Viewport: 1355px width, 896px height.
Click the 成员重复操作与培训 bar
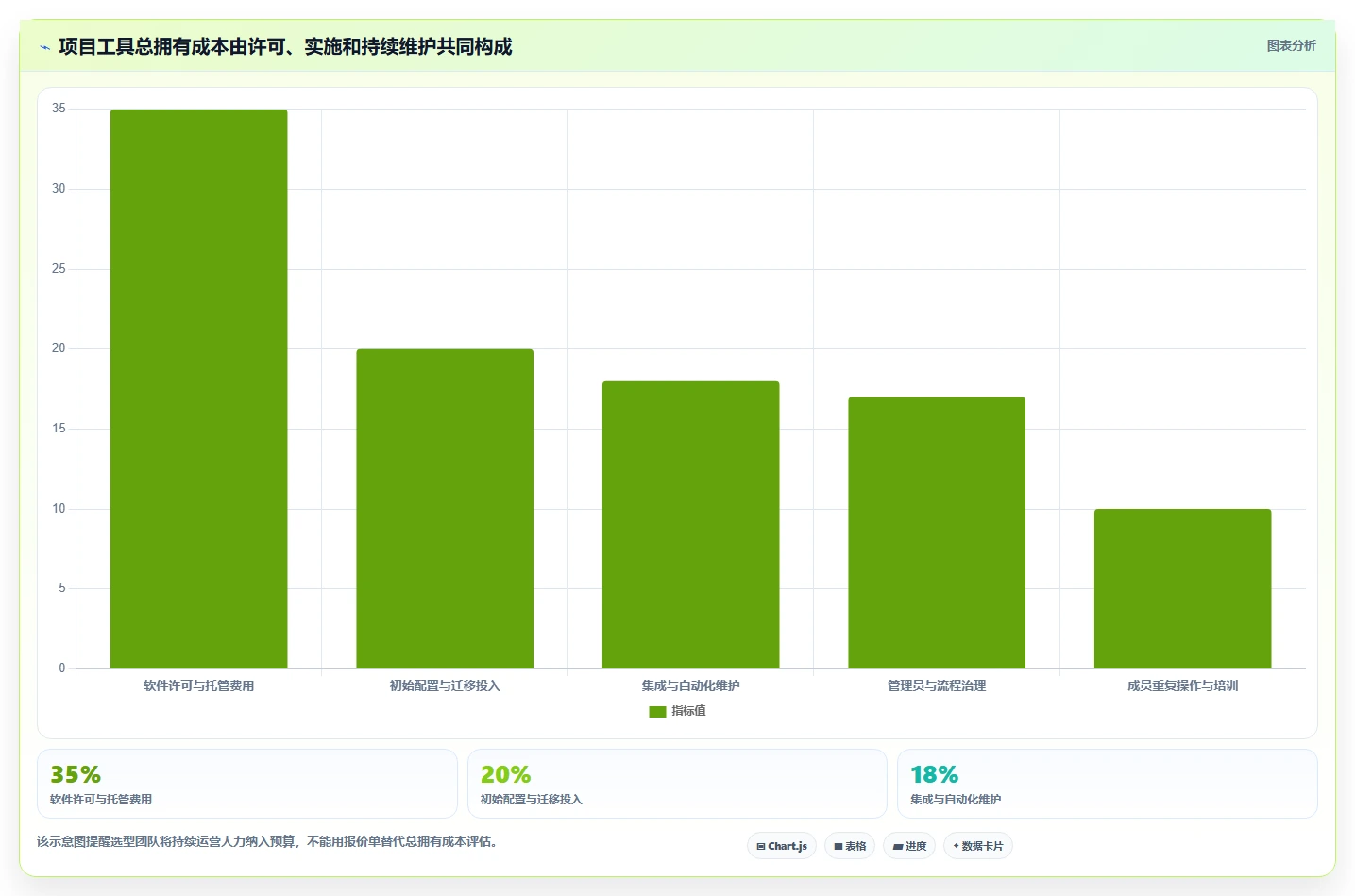click(1182, 589)
